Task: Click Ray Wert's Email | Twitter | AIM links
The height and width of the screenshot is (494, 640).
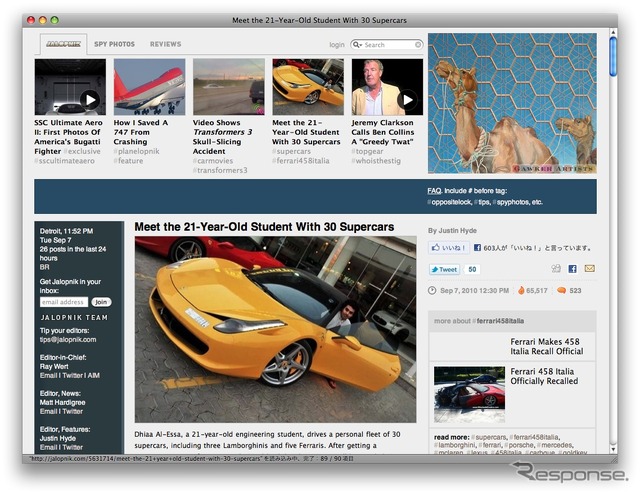Action: (x=69, y=375)
